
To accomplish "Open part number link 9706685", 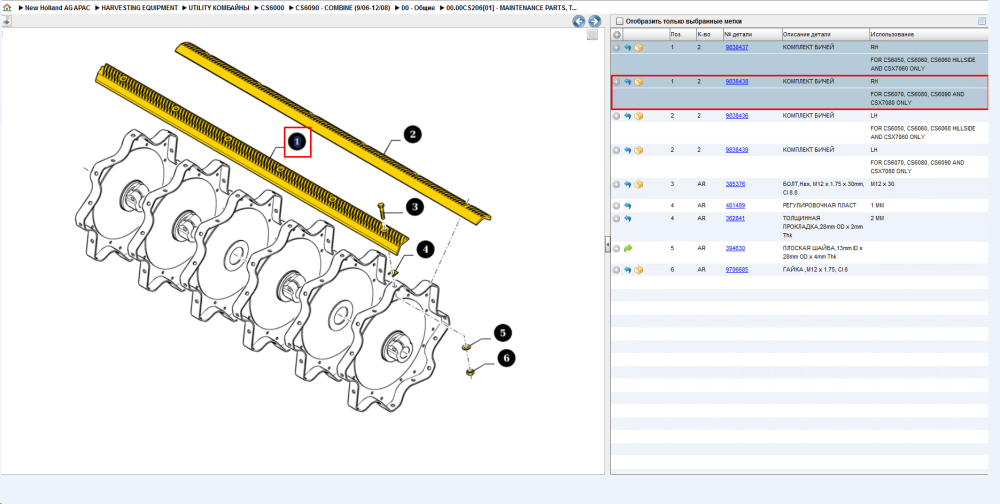I will [x=737, y=271].
